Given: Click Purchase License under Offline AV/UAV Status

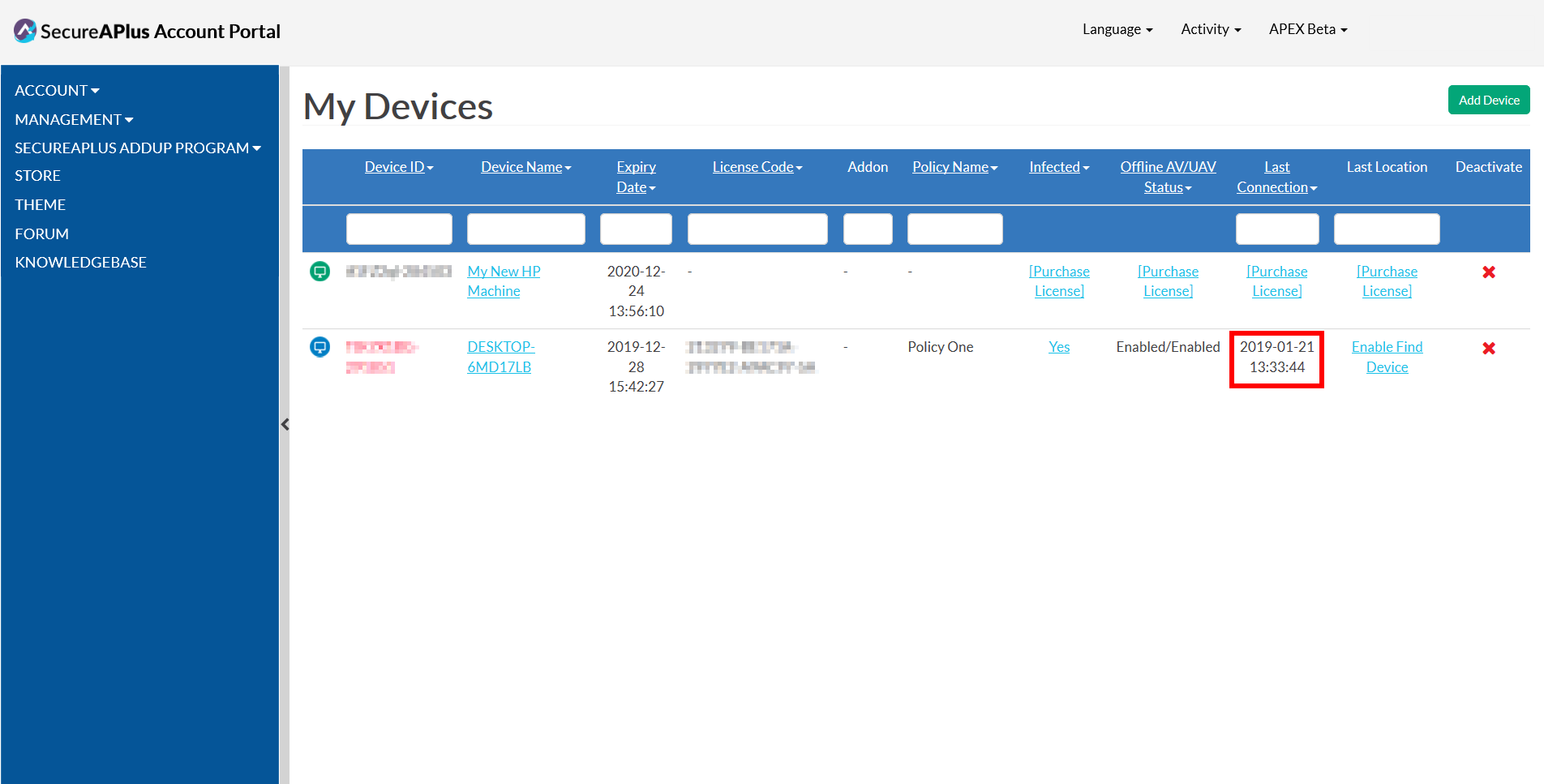Looking at the screenshot, I should click(1168, 281).
